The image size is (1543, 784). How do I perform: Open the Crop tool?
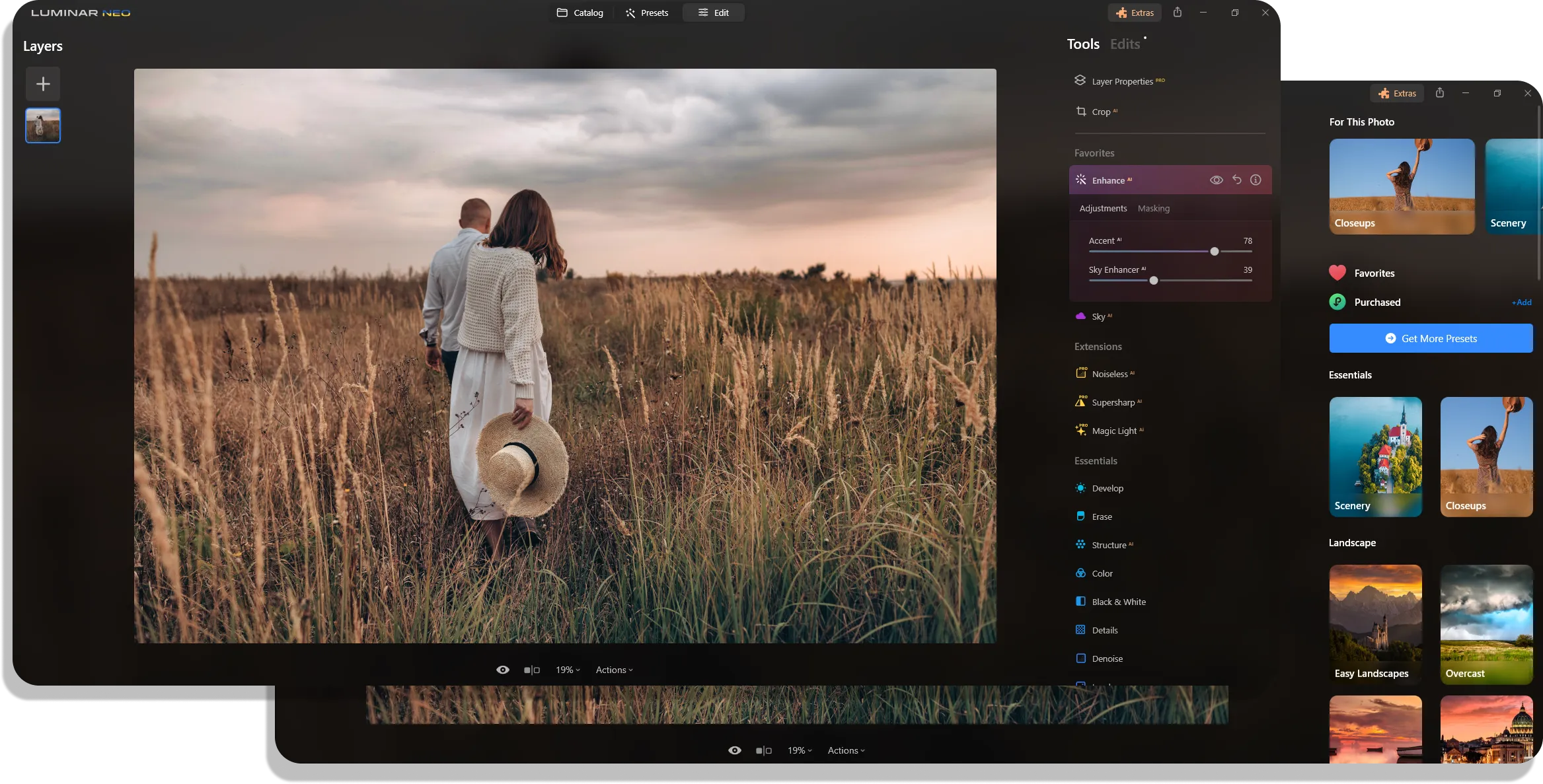[x=1100, y=112]
